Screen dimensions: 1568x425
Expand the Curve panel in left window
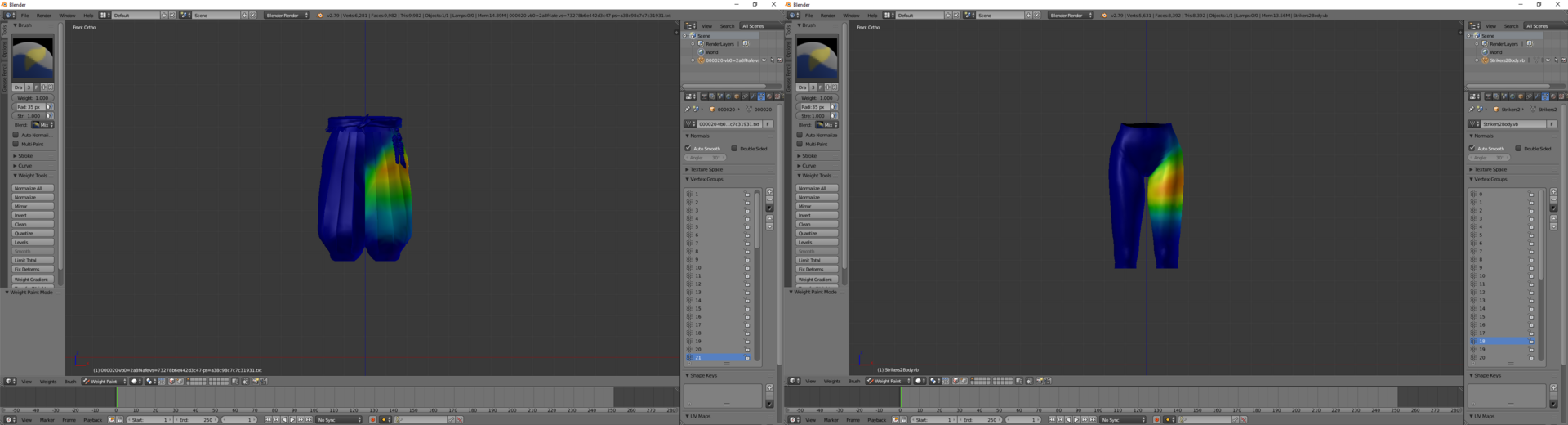click(x=25, y=165)
